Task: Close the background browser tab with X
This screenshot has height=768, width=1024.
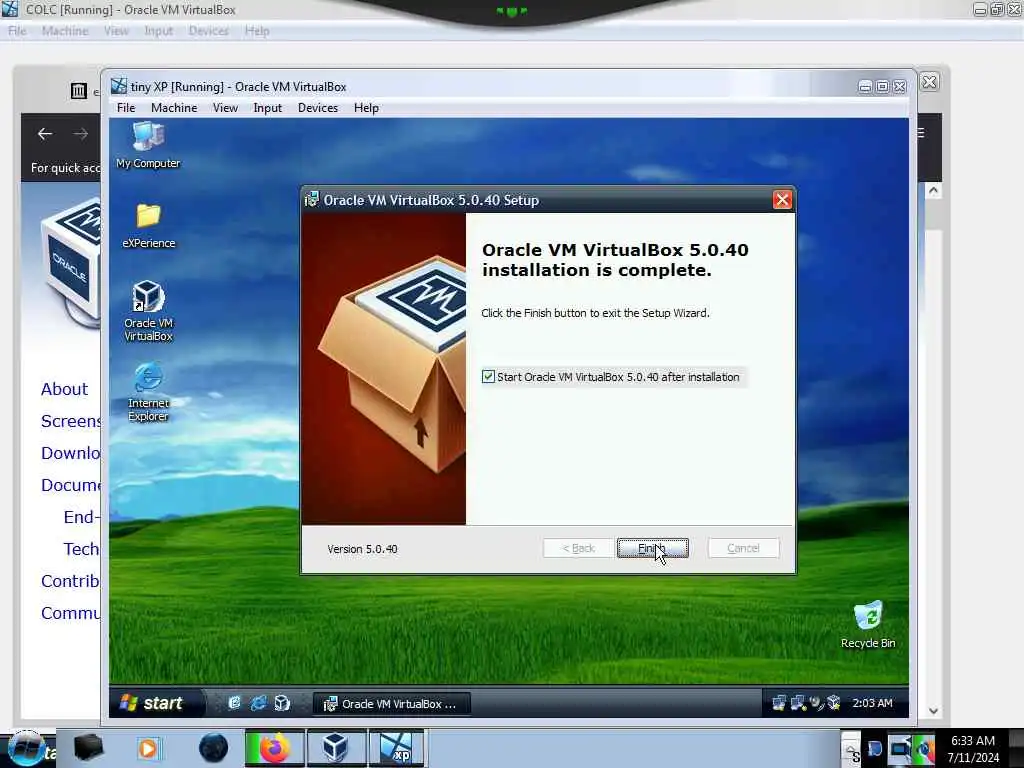Action: (929, 82)
